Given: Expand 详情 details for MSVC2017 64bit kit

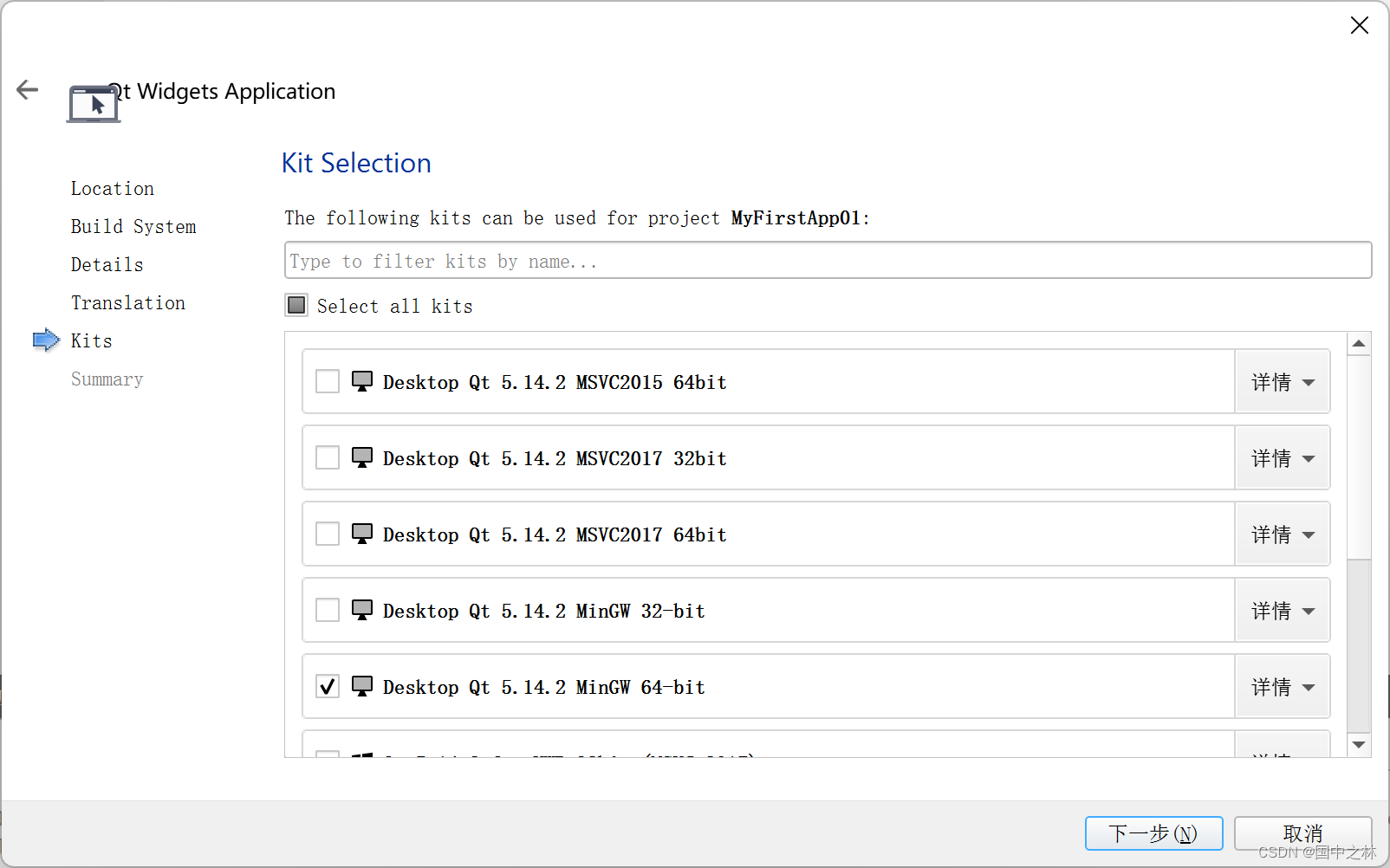Looking at the screenshot, I should click(x=1283, y=534).
